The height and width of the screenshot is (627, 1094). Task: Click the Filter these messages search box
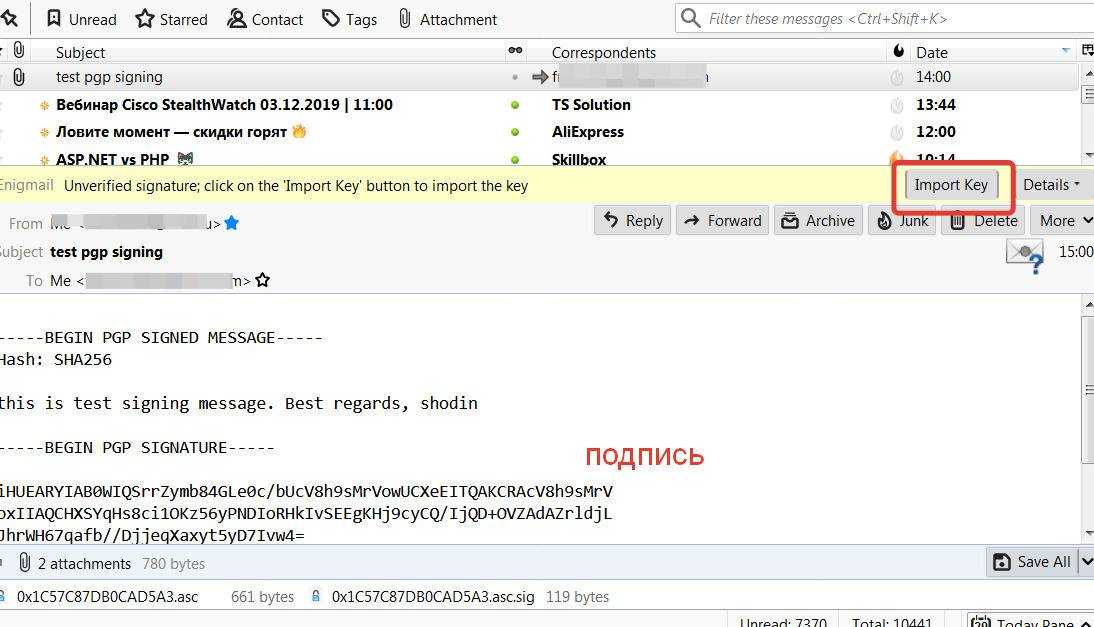tap(884, 19)
